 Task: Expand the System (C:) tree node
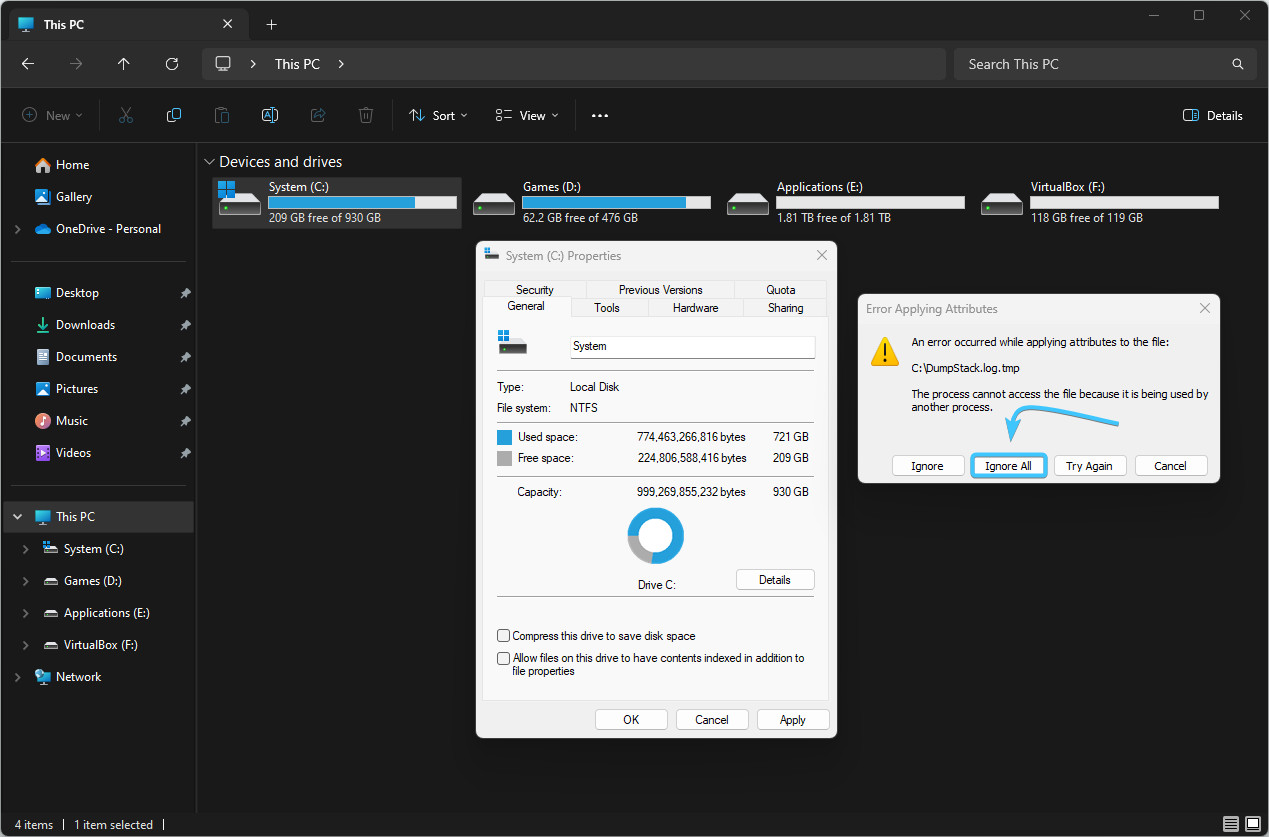tap(26, 549)
